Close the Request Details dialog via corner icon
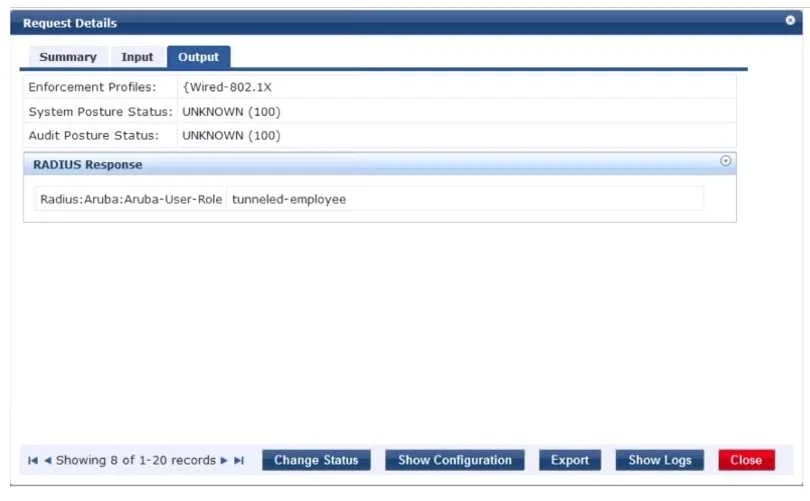This screenshot has height=501, width=810. [790, 20]
